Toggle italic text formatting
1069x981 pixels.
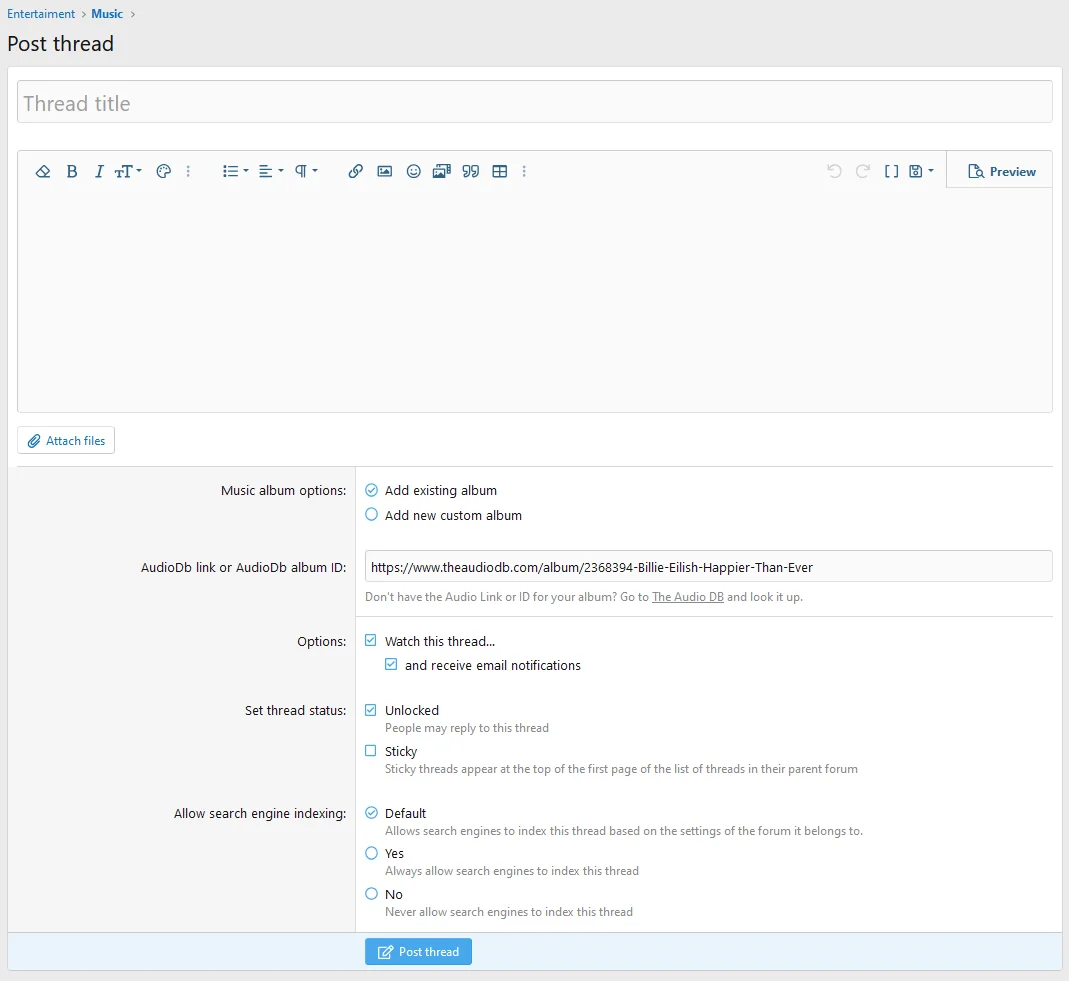click(99, 172)
